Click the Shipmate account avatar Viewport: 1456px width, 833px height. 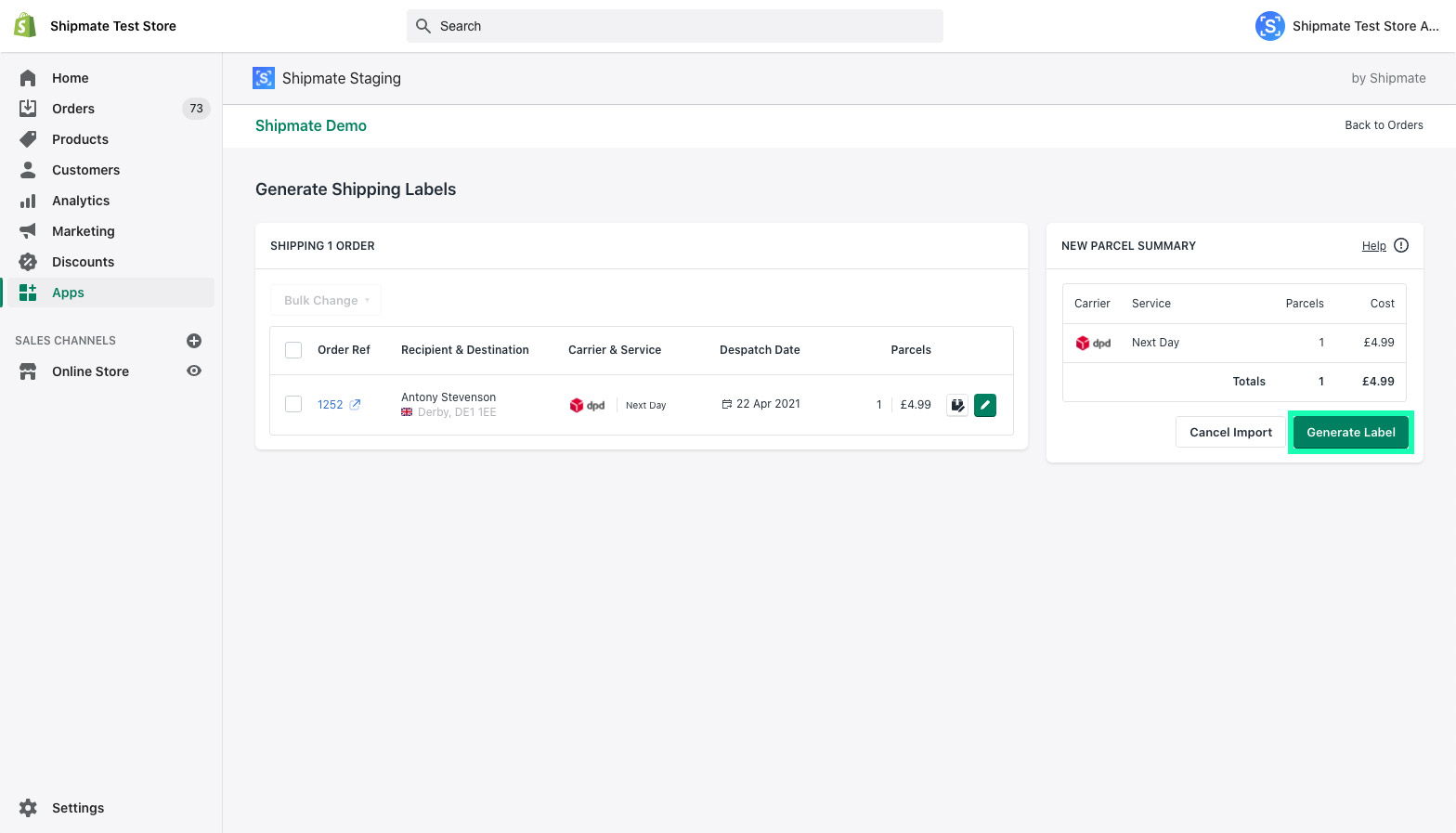click(1270, 26)
